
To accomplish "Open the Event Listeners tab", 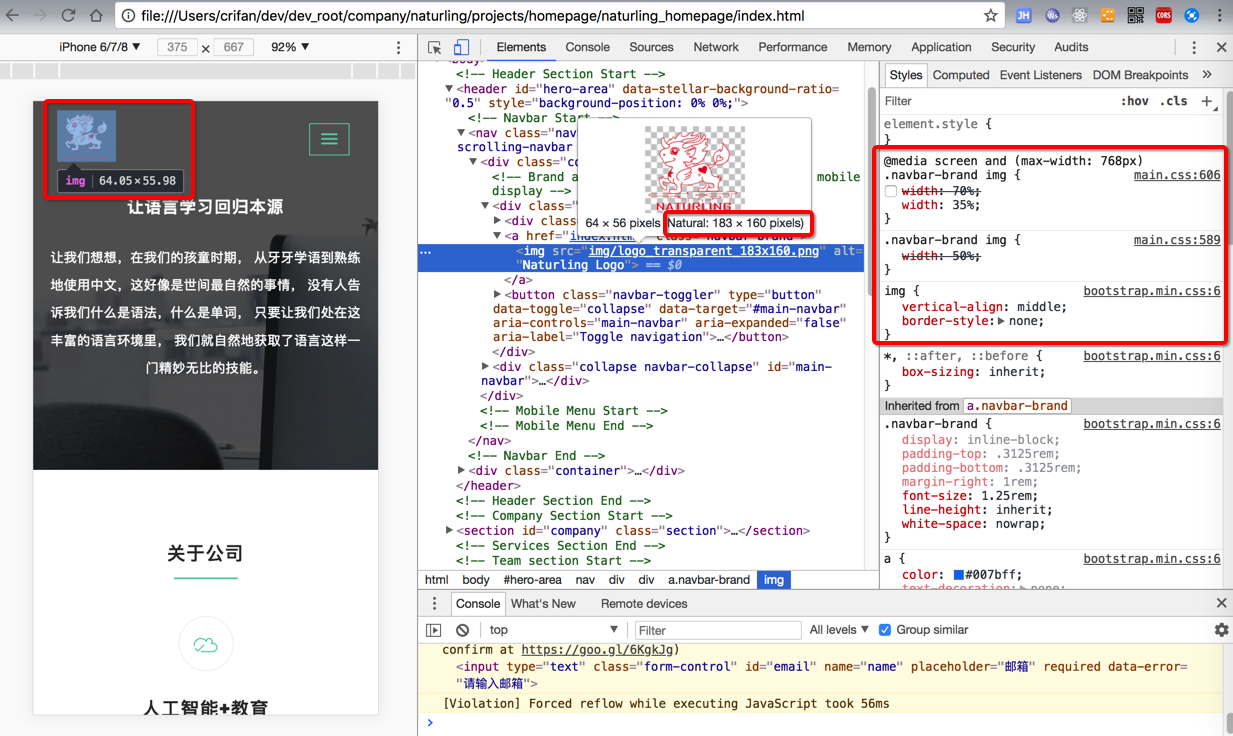I will 1040,75.
